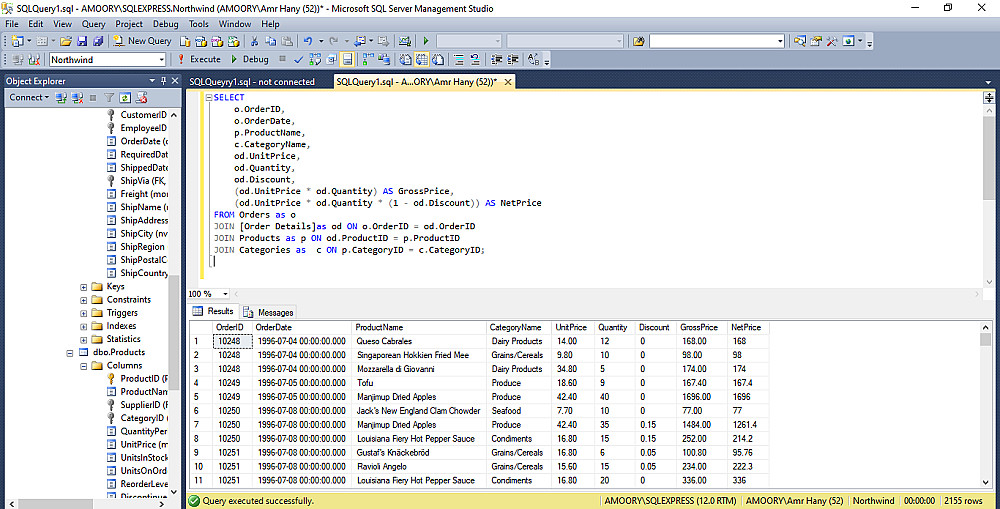Click the Parse query checkmark icon
The height and width of the screenshot is (509, 1000).
tap(298, 59)
